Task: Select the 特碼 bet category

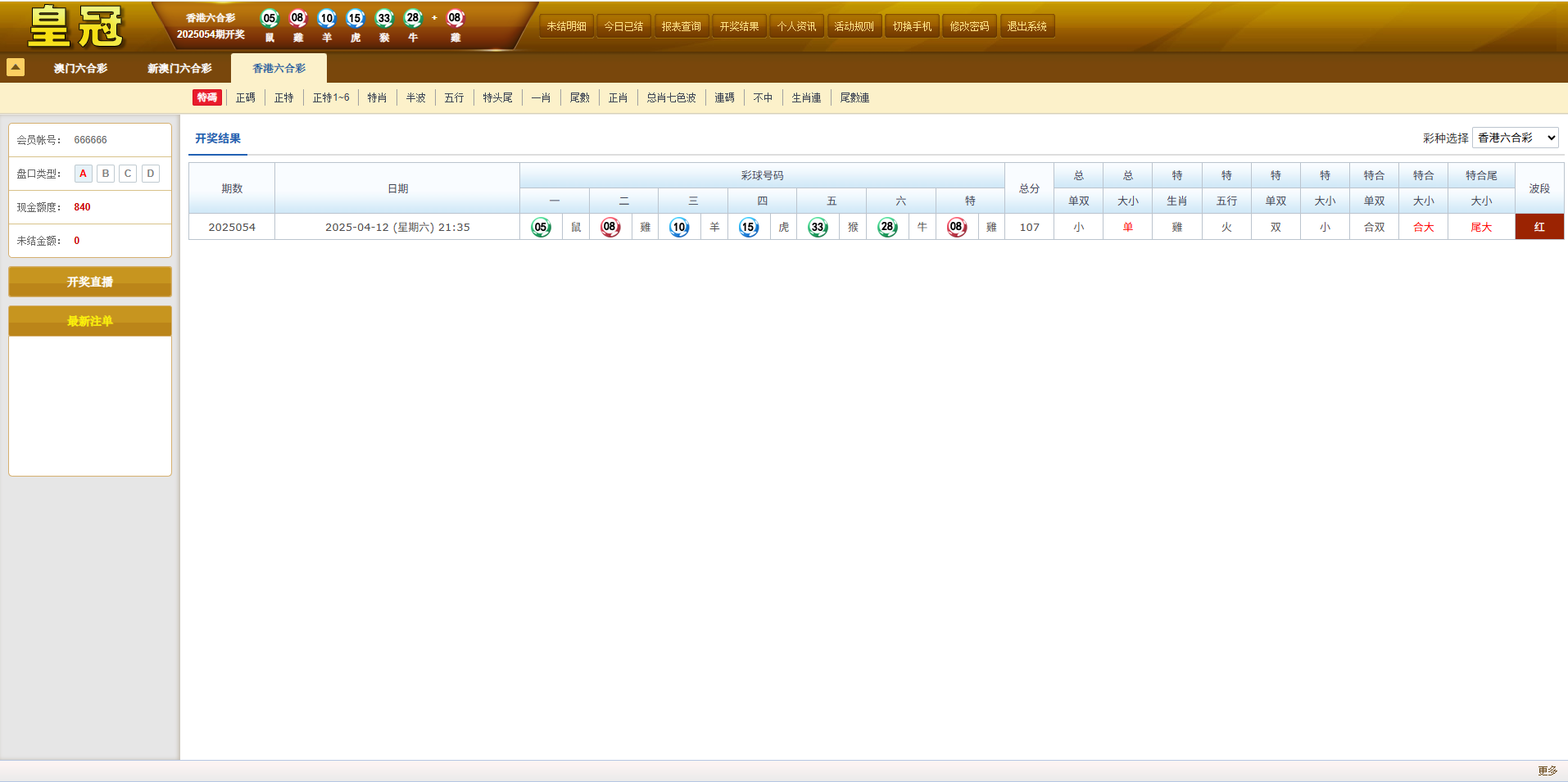Action: click(x=207, y=97)
